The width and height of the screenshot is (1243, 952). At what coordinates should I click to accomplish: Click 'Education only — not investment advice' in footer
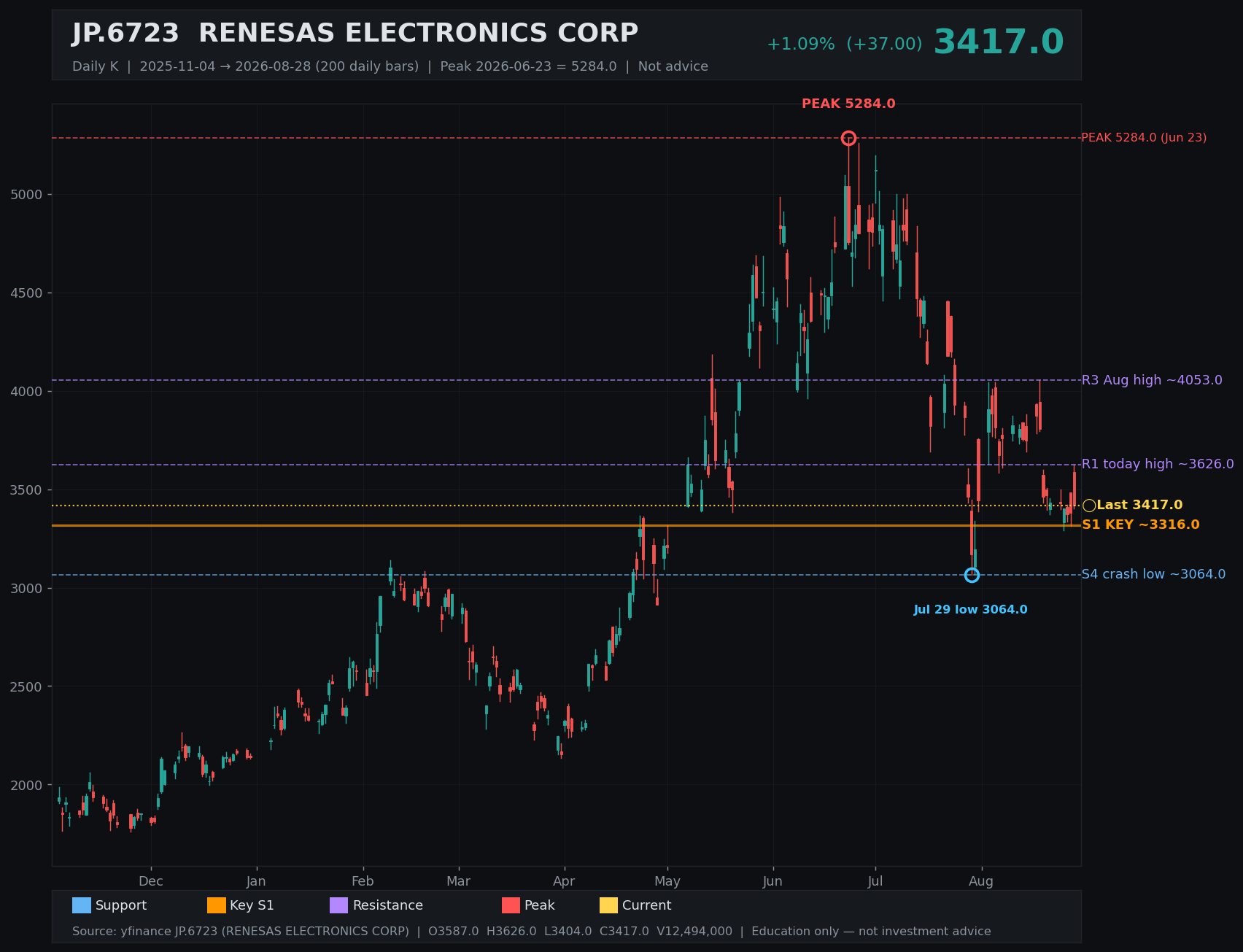click(x=871, y=932)
